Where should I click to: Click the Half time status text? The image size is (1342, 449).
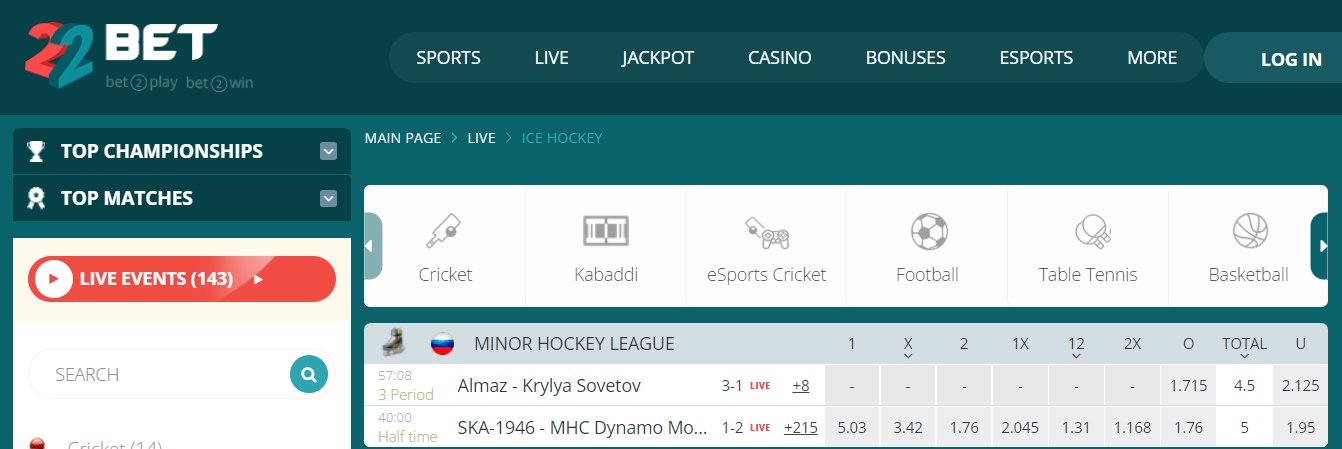click(x=408, y=437)
